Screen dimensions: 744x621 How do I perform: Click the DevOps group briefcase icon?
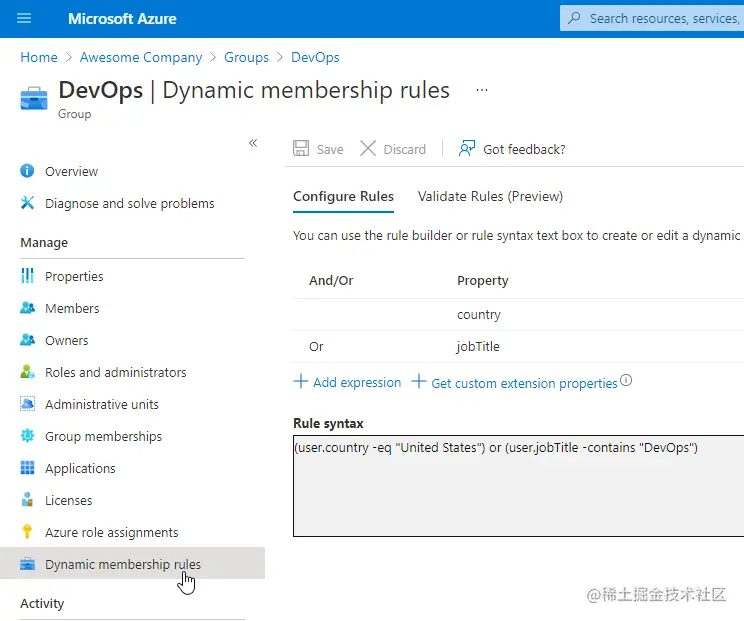[x=34, y=98]
